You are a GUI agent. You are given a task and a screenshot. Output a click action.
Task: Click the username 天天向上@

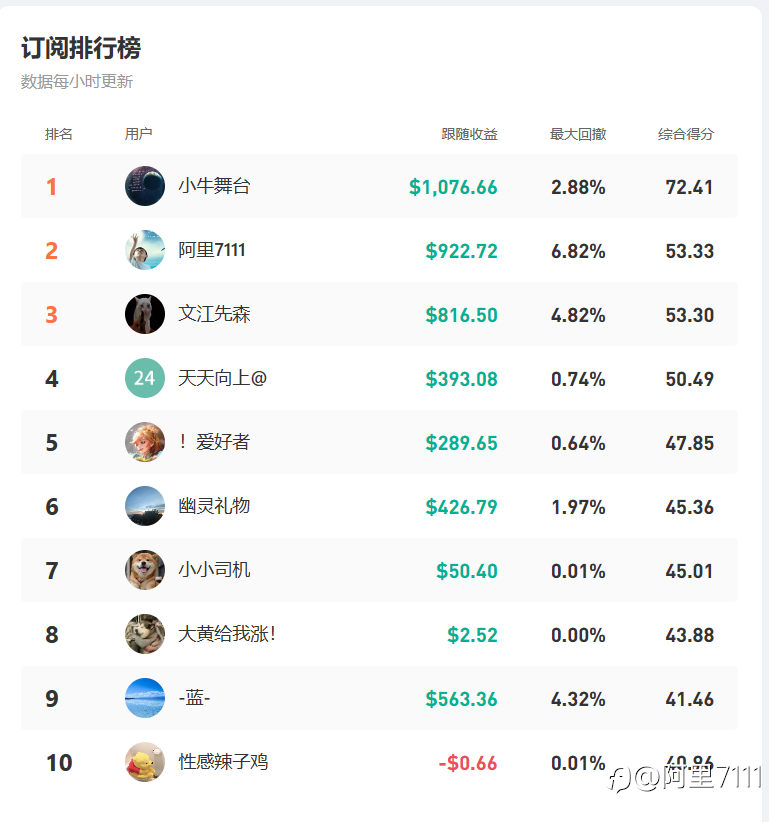pos(223,378)
